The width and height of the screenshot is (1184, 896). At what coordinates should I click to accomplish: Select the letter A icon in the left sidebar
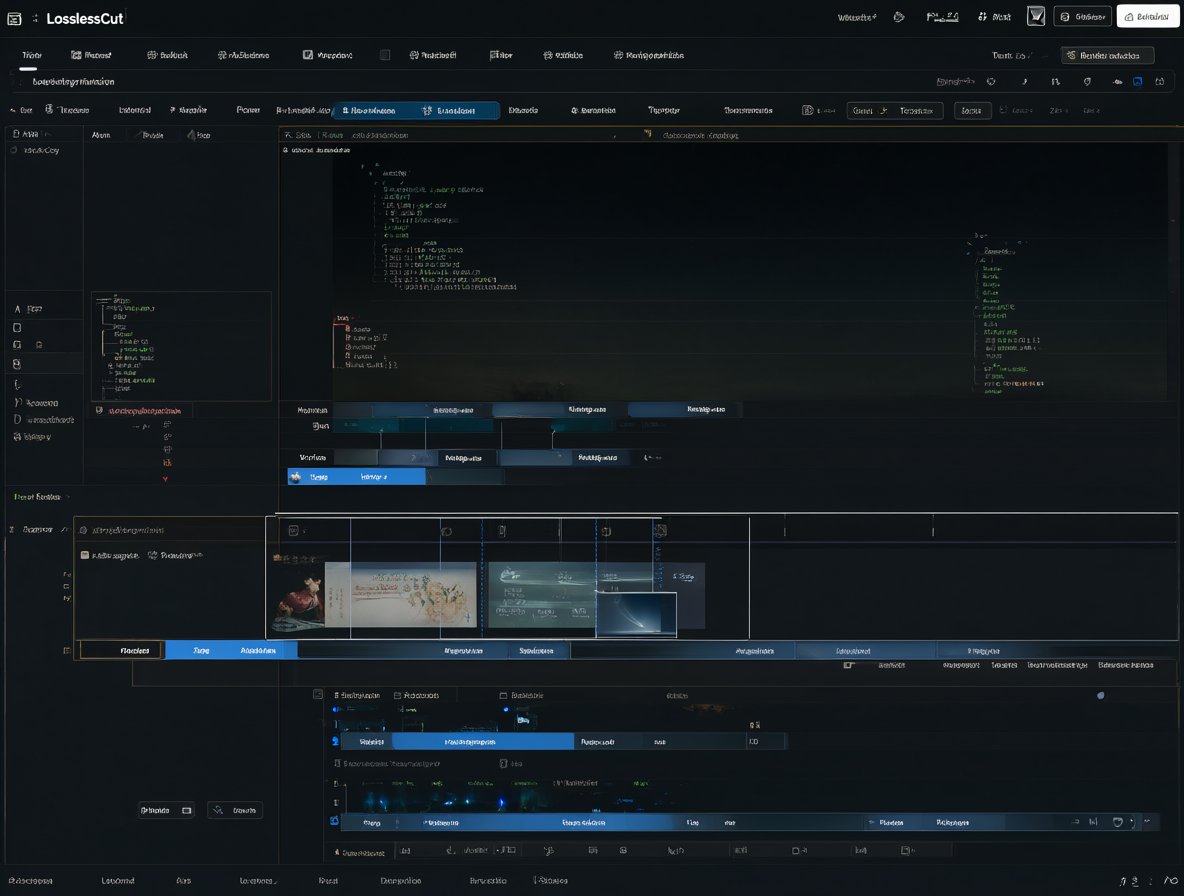[17, 309]
